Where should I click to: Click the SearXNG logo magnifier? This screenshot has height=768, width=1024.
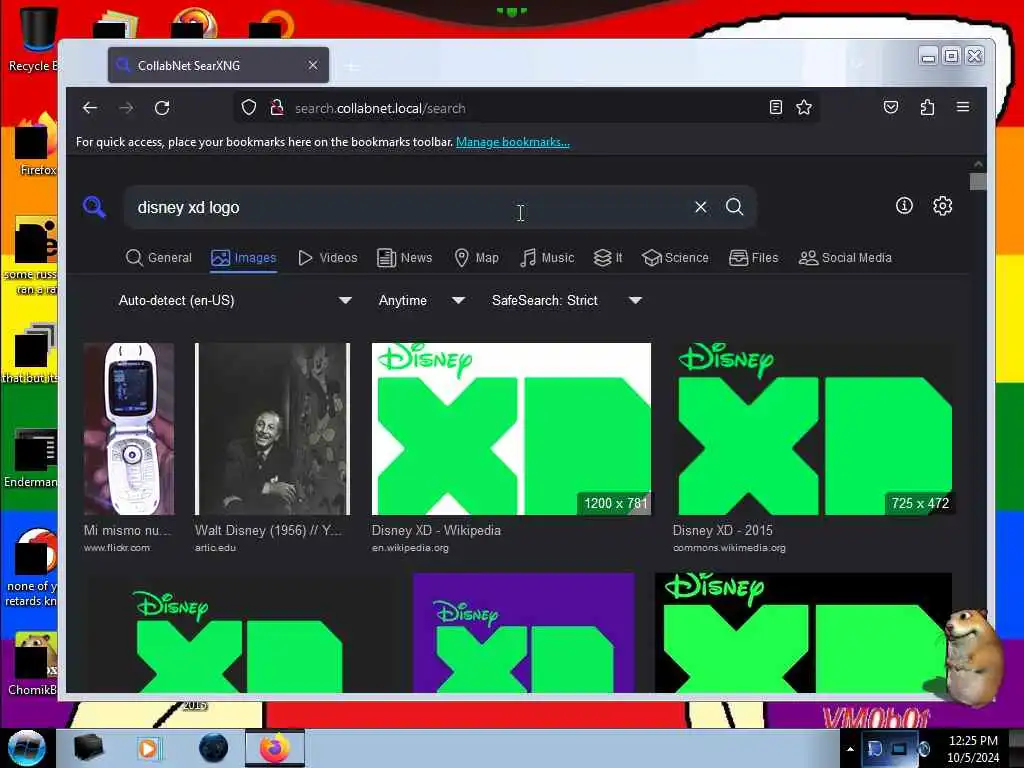95,207
